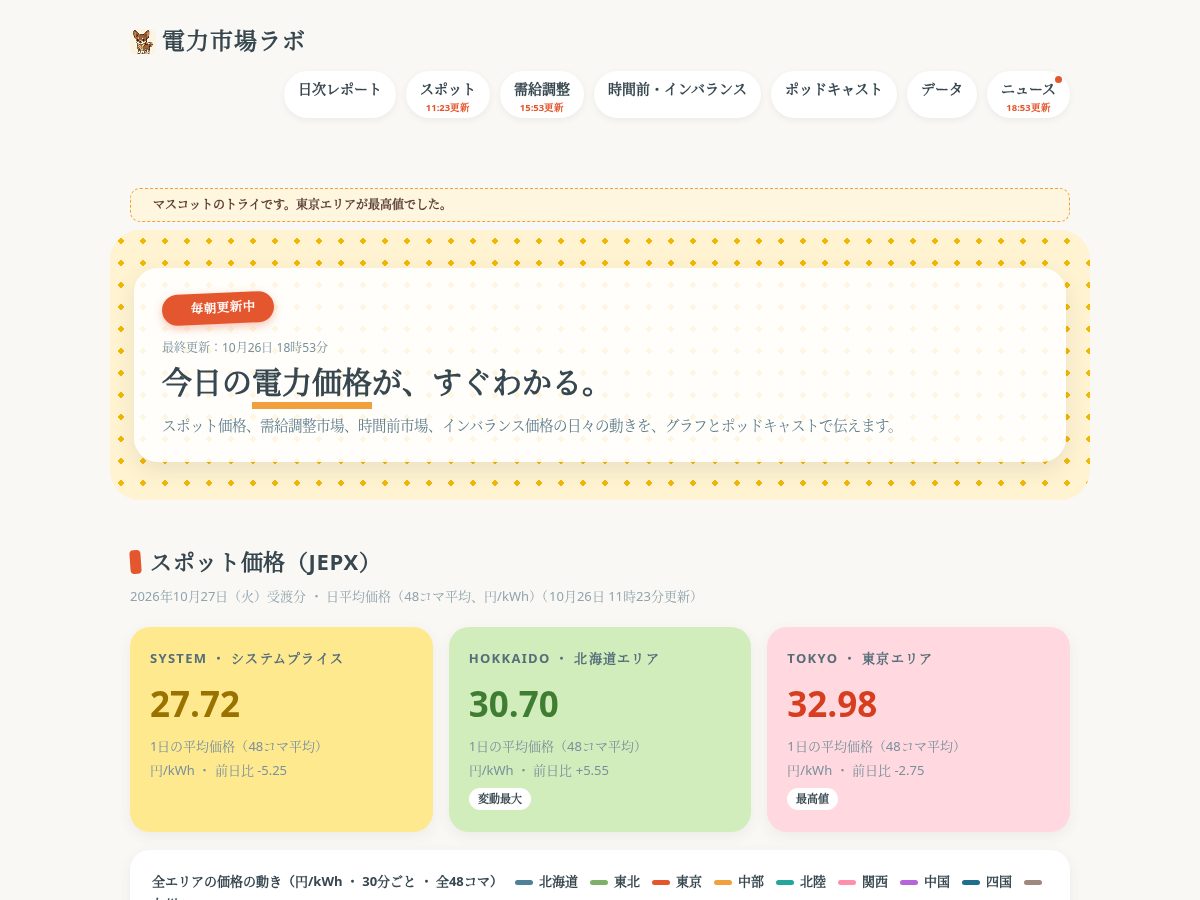1200x900 pixels.
Task: Open the ニュース nav tab
Action: tap(1028, 94)
